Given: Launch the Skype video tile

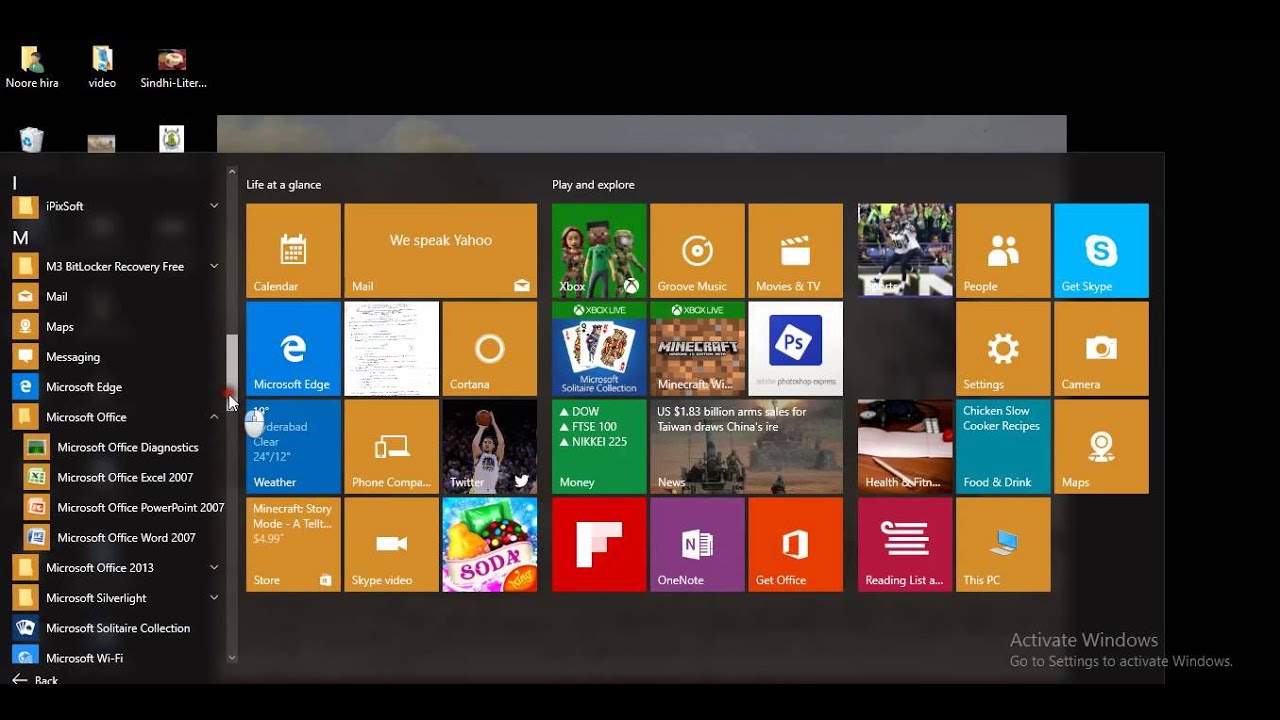Looking at the screenshot, I should coord(391,545).
